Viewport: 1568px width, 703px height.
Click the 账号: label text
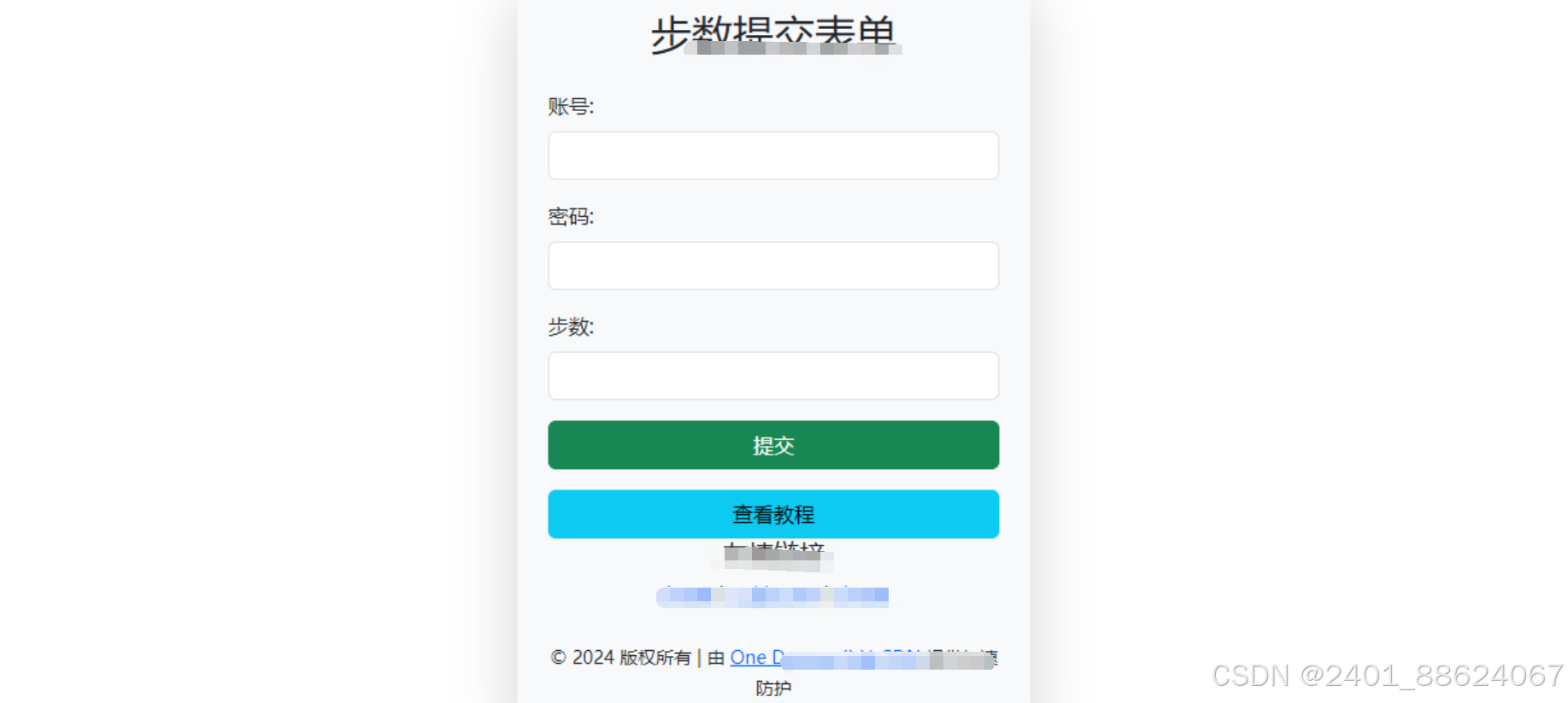571,107
